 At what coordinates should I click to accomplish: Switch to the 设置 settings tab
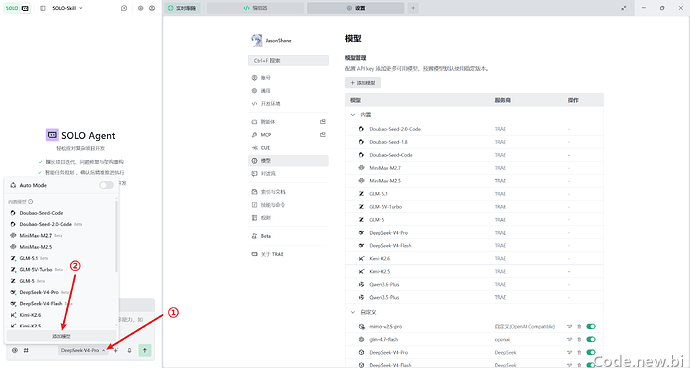[356, 8]
